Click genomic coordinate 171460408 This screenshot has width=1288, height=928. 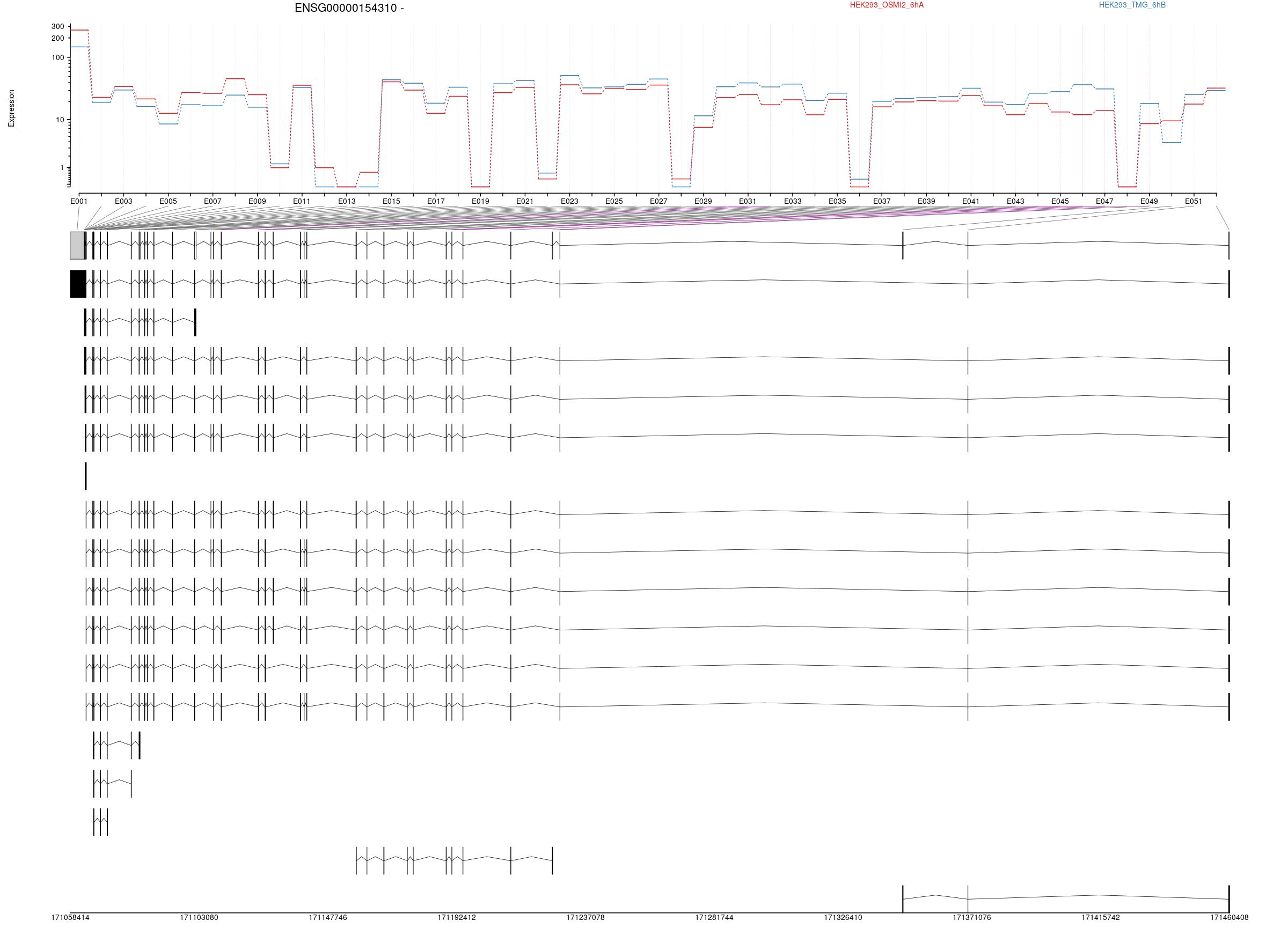1230,917
